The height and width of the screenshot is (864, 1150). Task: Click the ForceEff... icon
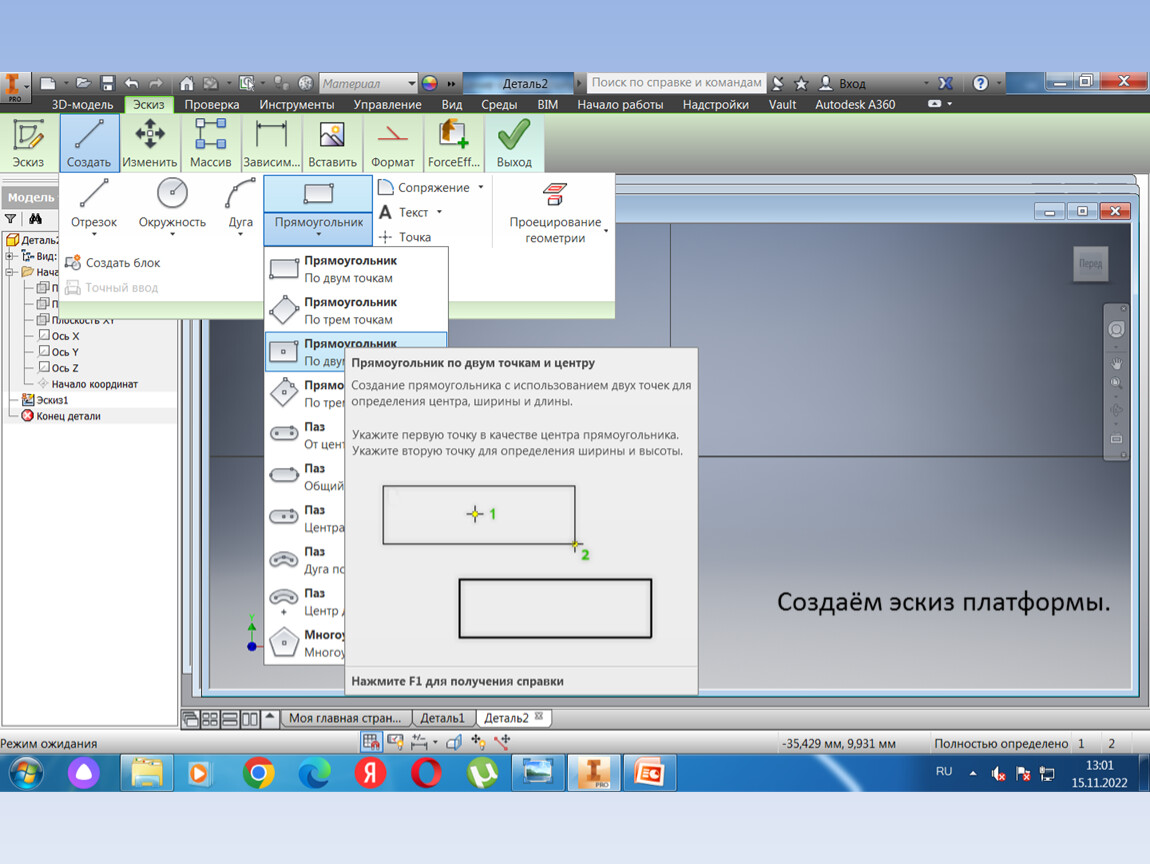pyautogui.click(x=453, y=144)
